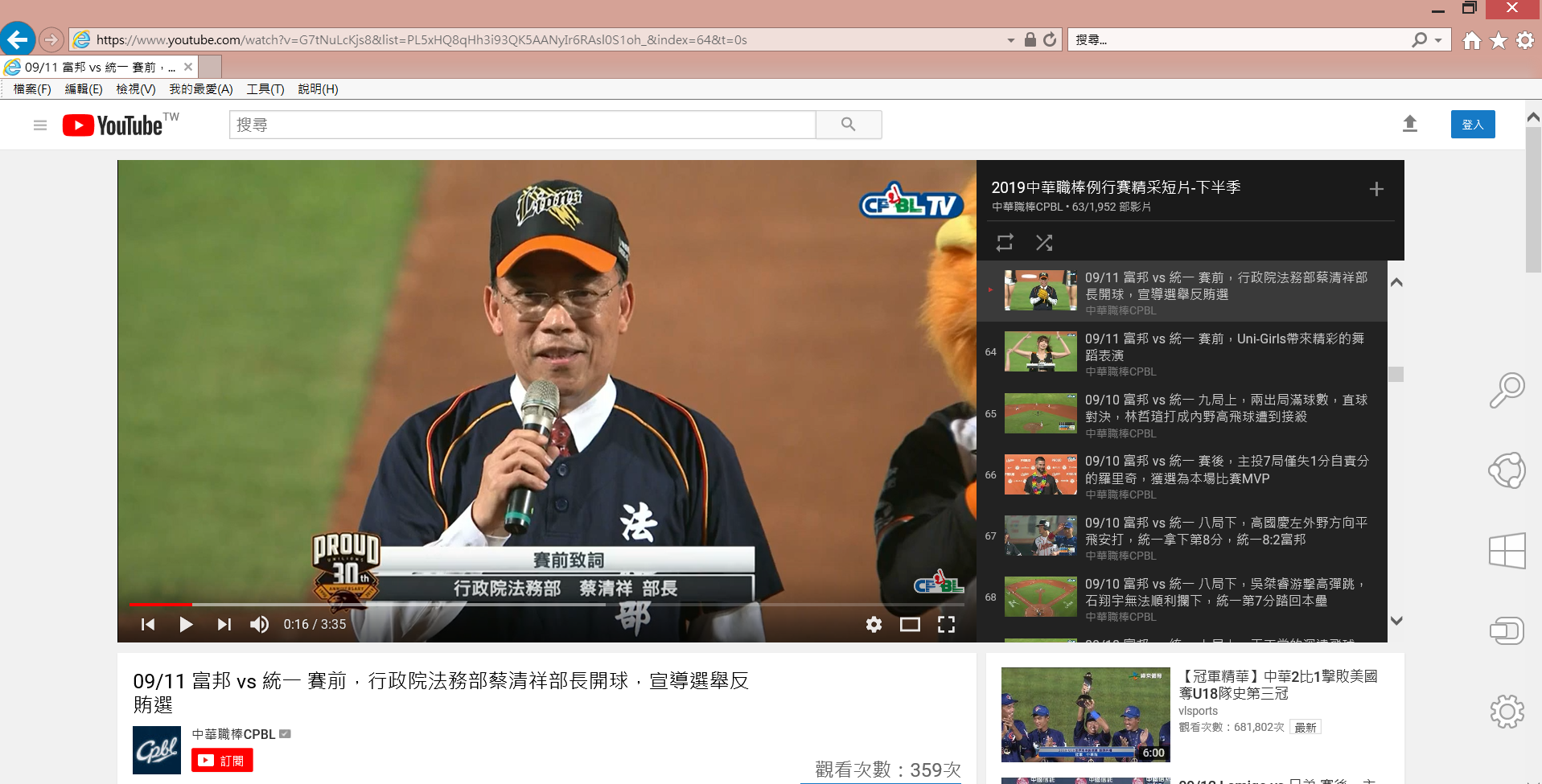Open the charms Devices icon
This screenshot has width=1542, height=784.
[x=1507, y=630]
